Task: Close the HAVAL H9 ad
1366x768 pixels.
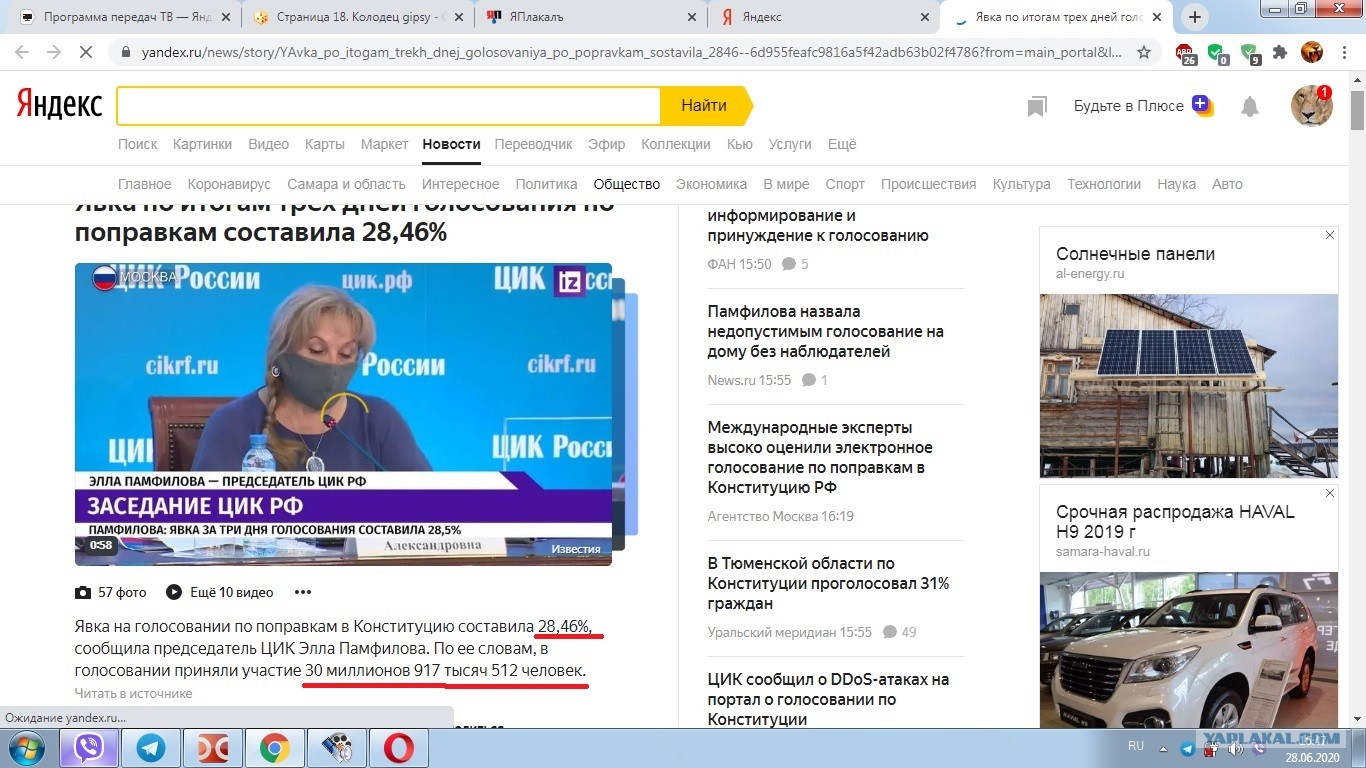Action: [1330, 493]
